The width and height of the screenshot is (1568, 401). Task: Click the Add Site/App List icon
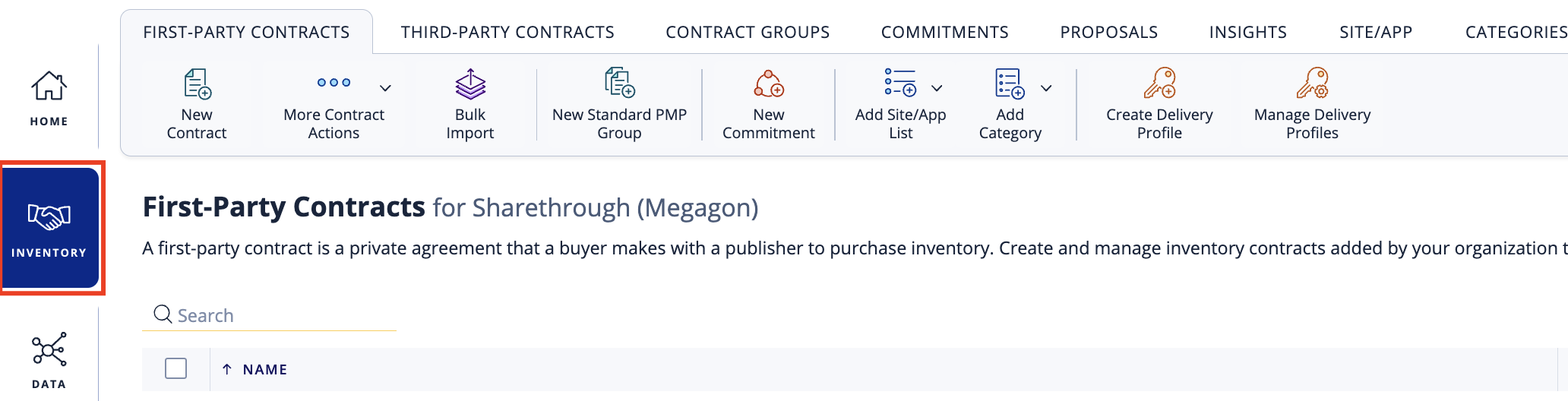pos(900,83)
